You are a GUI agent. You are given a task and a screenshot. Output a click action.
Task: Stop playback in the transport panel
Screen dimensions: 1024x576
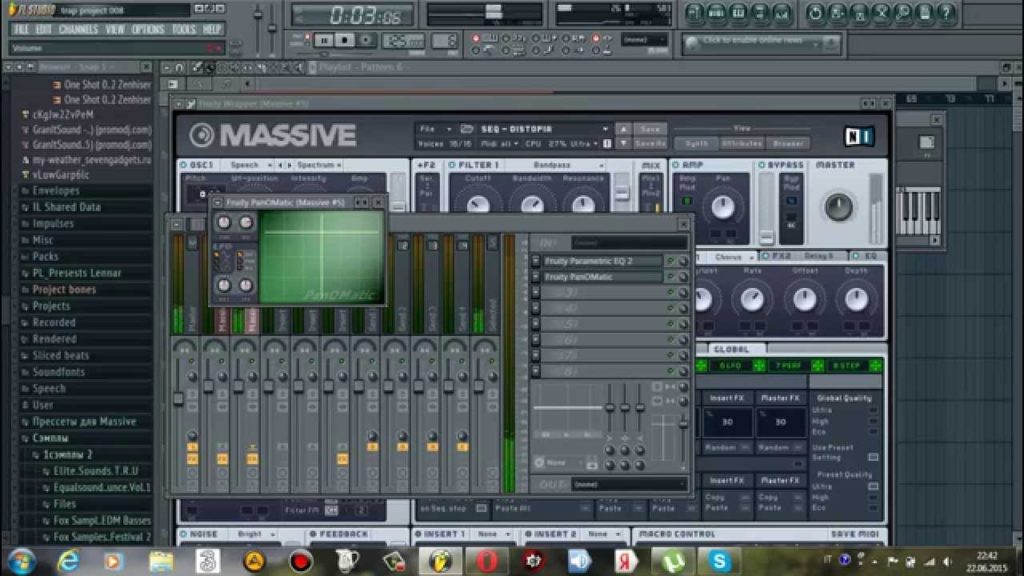pyautogui.click(x=345, y=40)
